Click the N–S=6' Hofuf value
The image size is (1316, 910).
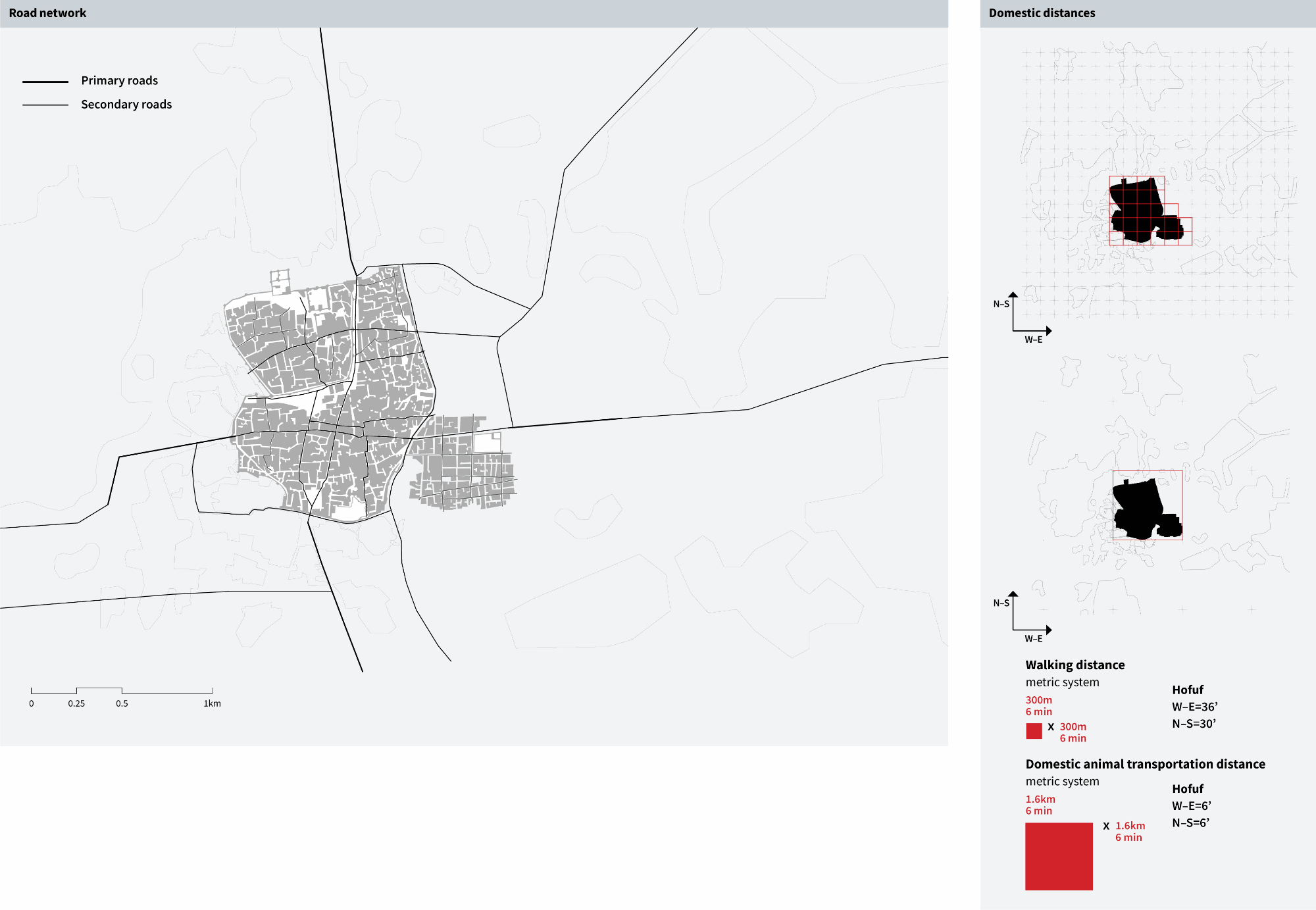pyautogui.click(x=1190, y=822)
